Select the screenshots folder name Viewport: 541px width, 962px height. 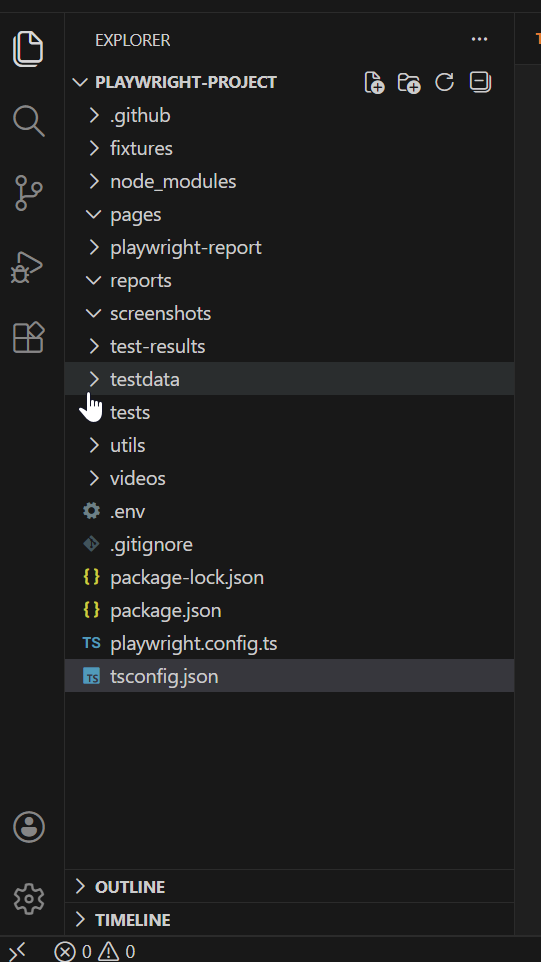[x=160, y=314]
